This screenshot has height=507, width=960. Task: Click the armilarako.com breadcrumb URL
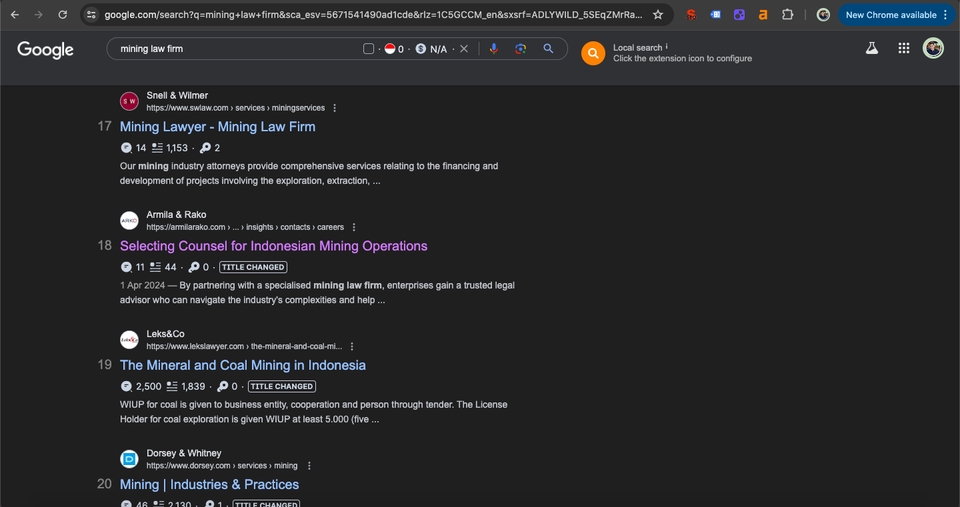[245, 227]
